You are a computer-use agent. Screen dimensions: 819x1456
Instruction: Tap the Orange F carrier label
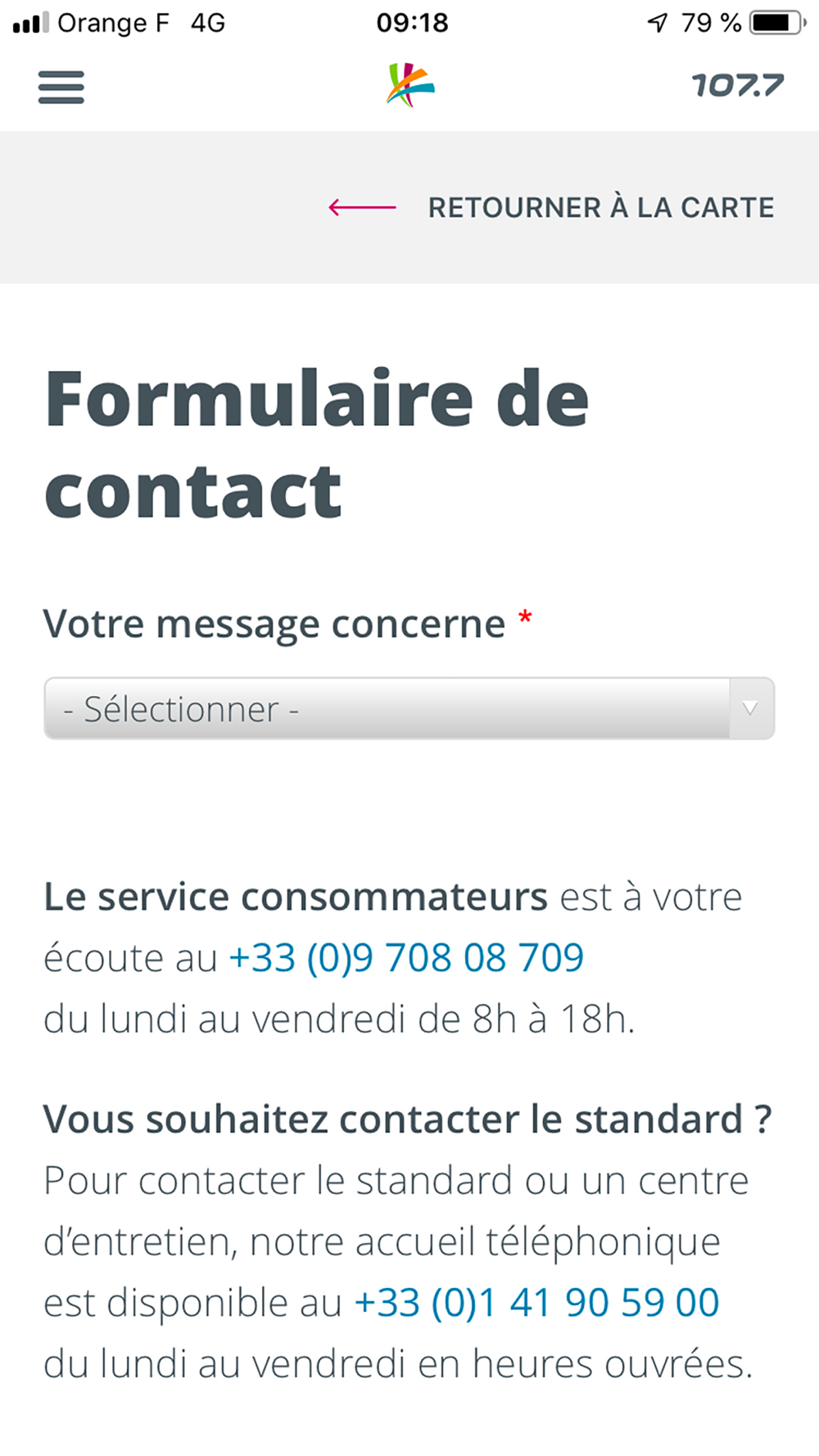coord(113,23)
